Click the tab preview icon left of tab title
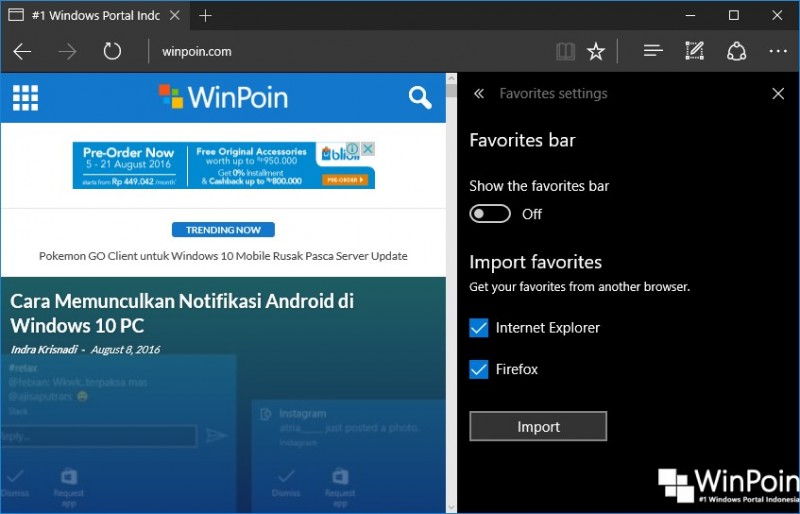 [16, 15]
